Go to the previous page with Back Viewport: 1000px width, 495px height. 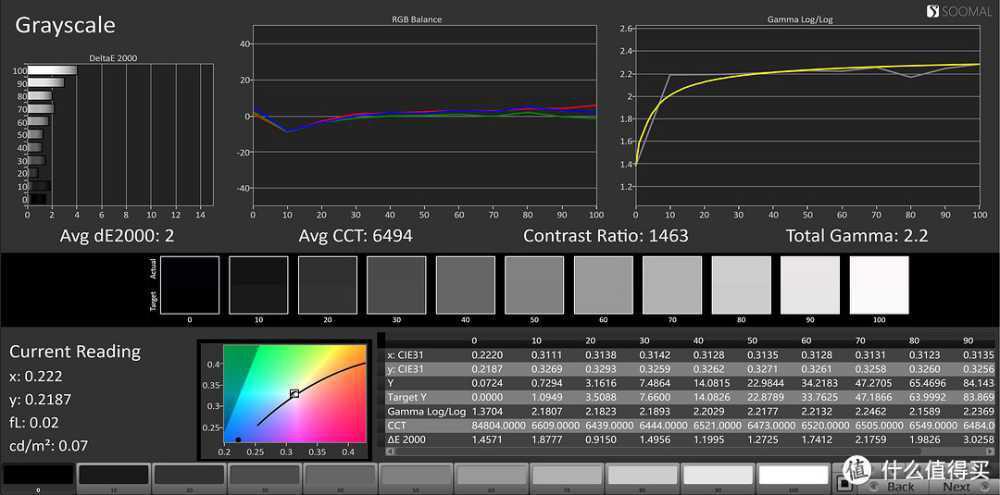click(x=900, y=486)
